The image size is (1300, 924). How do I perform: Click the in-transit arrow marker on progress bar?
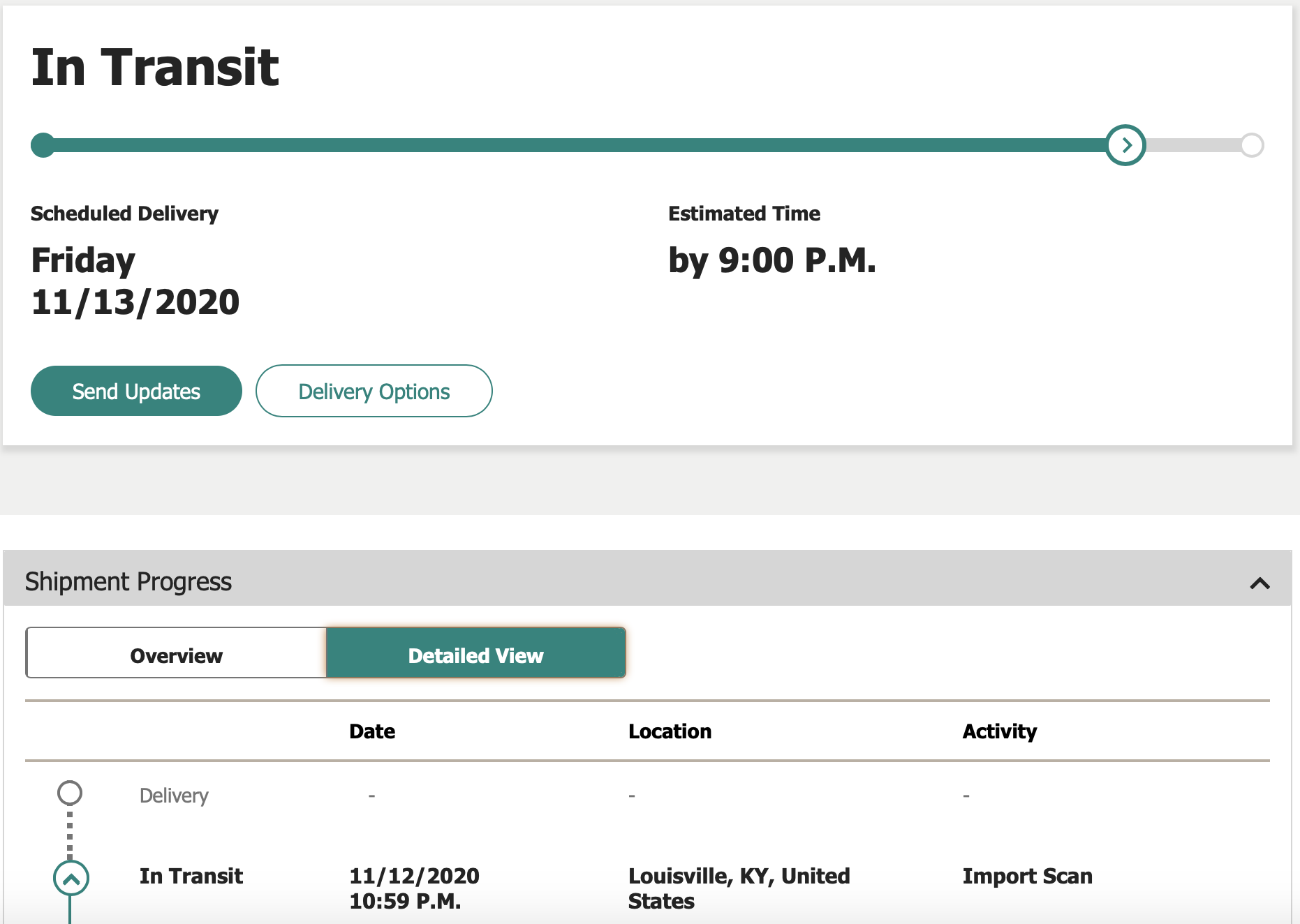click(x=1125, y=145)
